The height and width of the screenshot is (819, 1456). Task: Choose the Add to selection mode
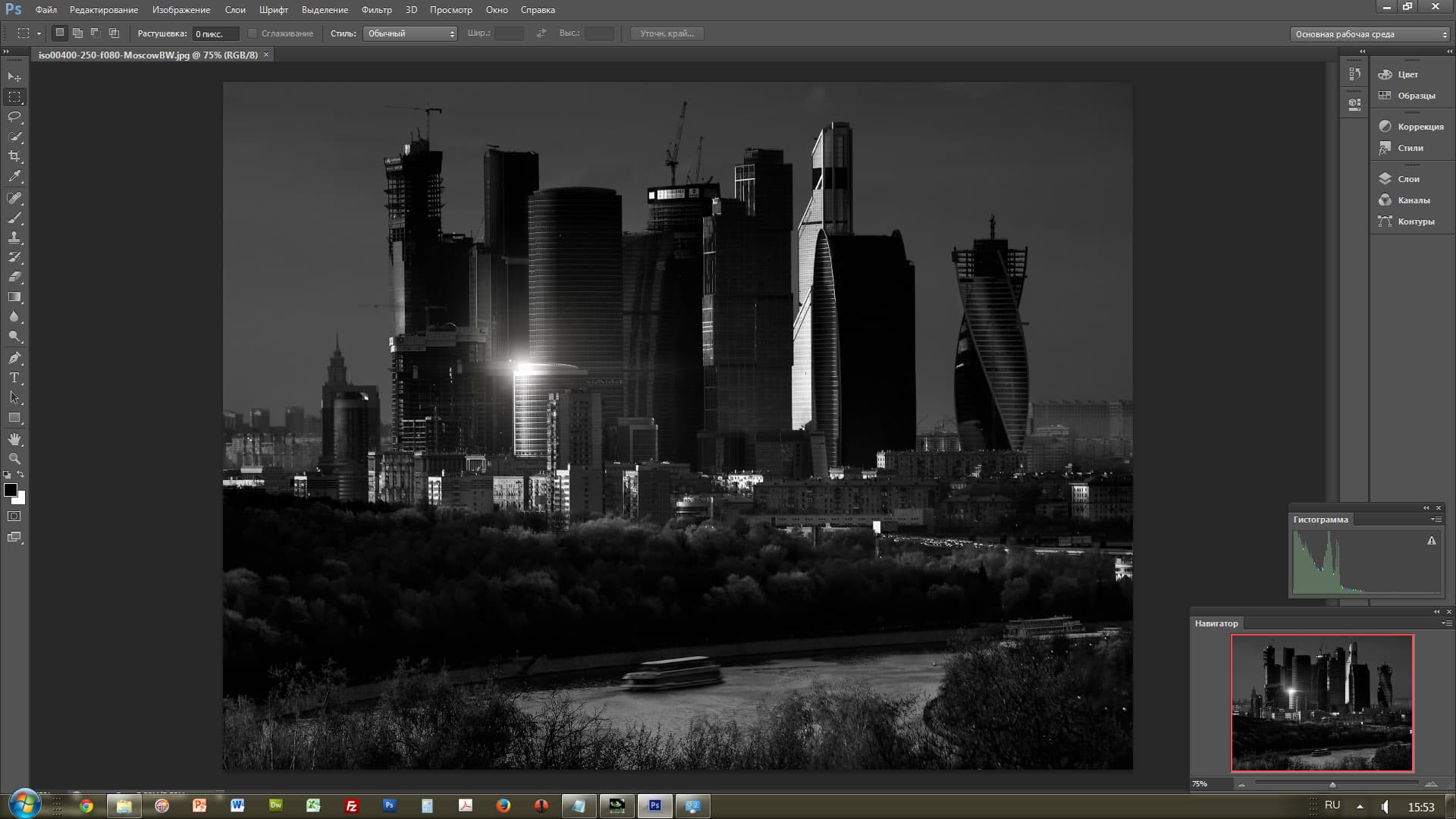point(77,33)
